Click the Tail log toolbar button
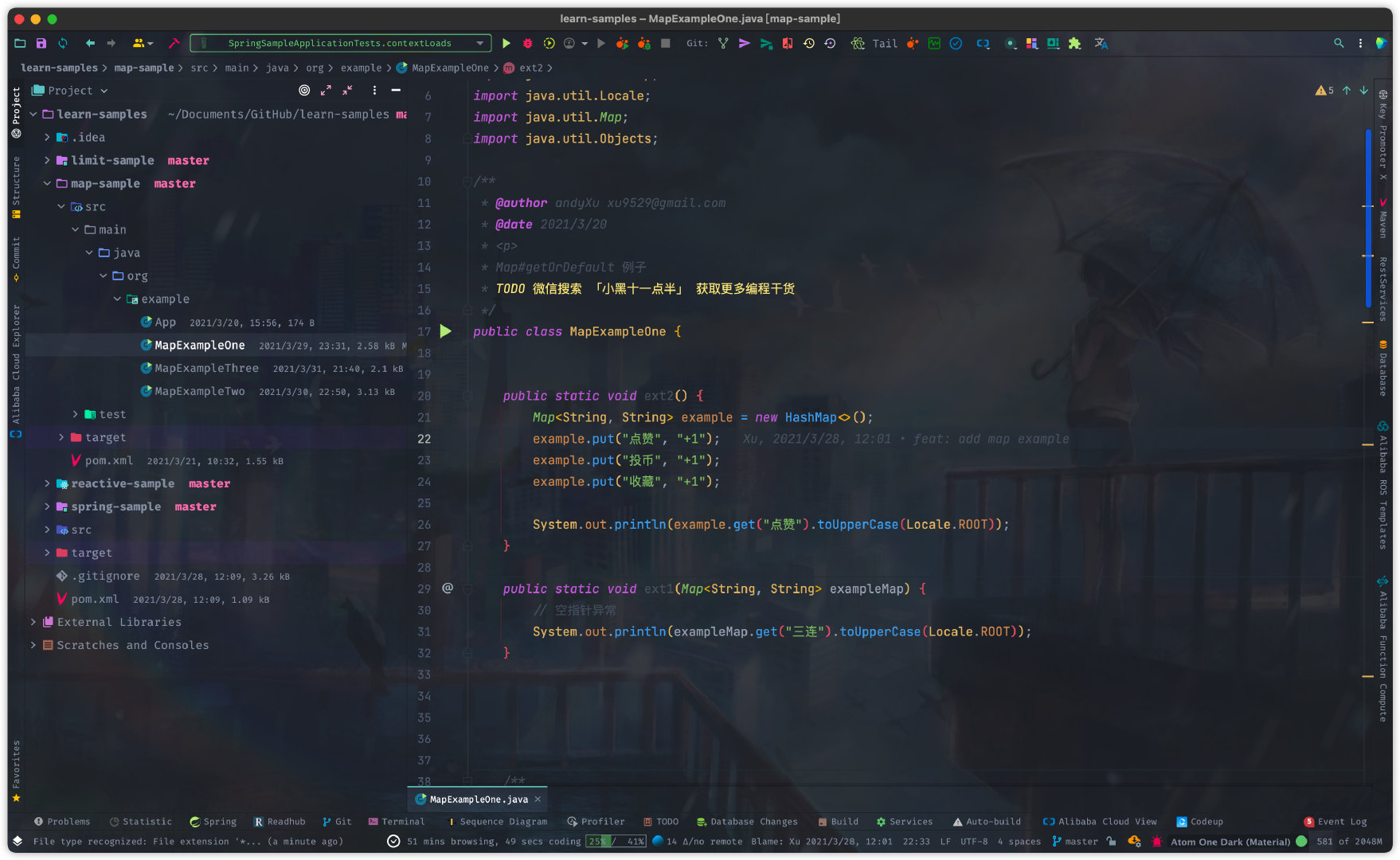 coord(885,43)
